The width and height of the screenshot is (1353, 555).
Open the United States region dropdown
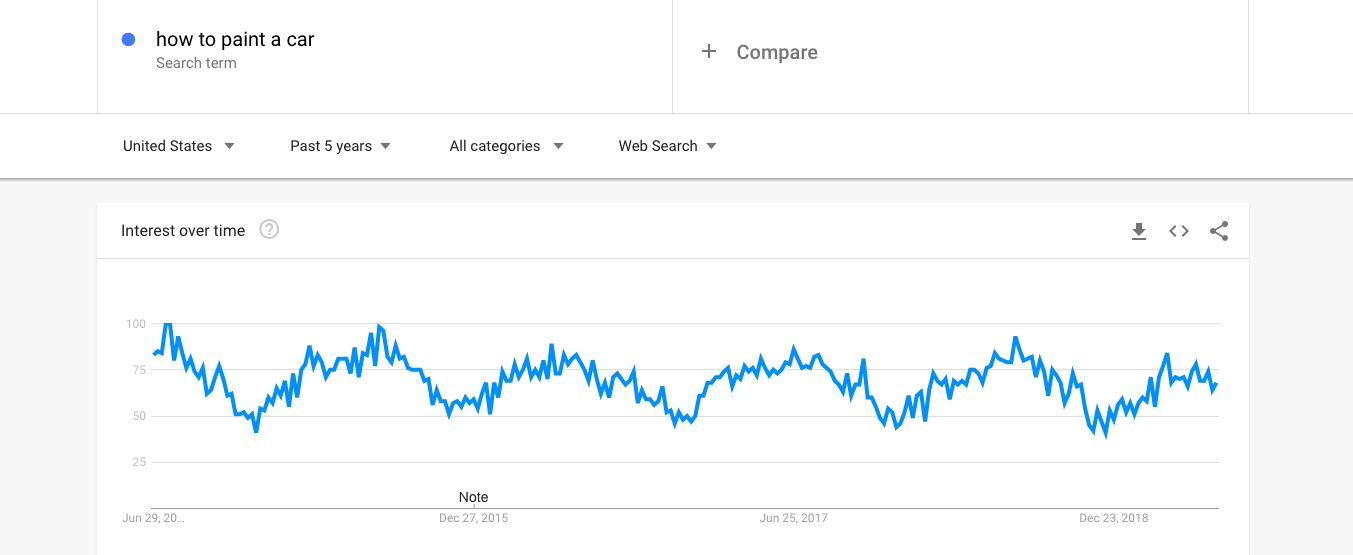pyautogui.click(x=179, y=146)
